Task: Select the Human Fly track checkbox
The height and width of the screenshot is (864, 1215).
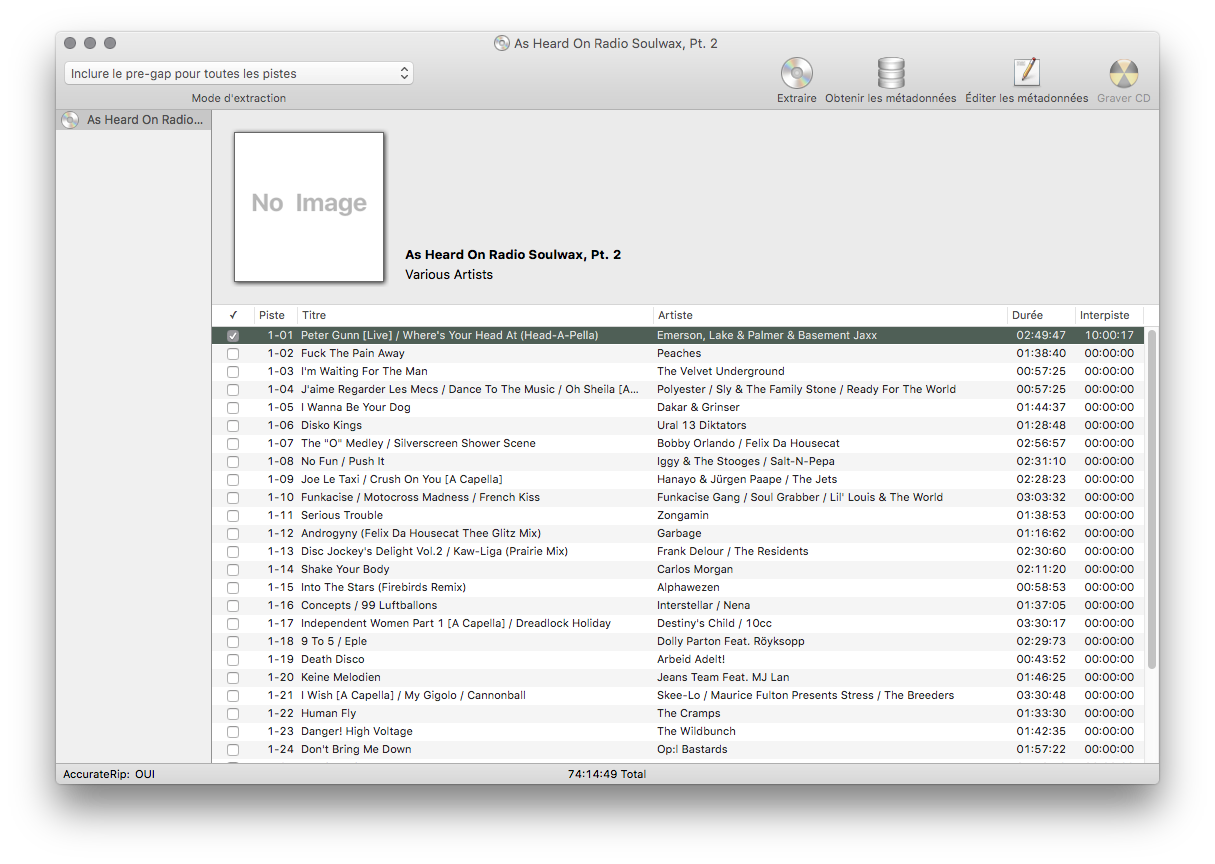Action: coord(233,714)
